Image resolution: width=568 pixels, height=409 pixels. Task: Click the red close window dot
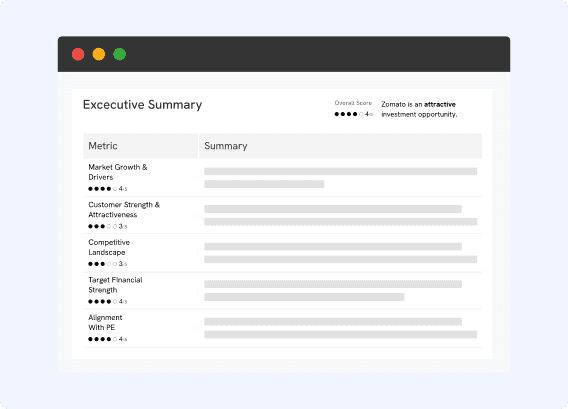pos(78,54)
